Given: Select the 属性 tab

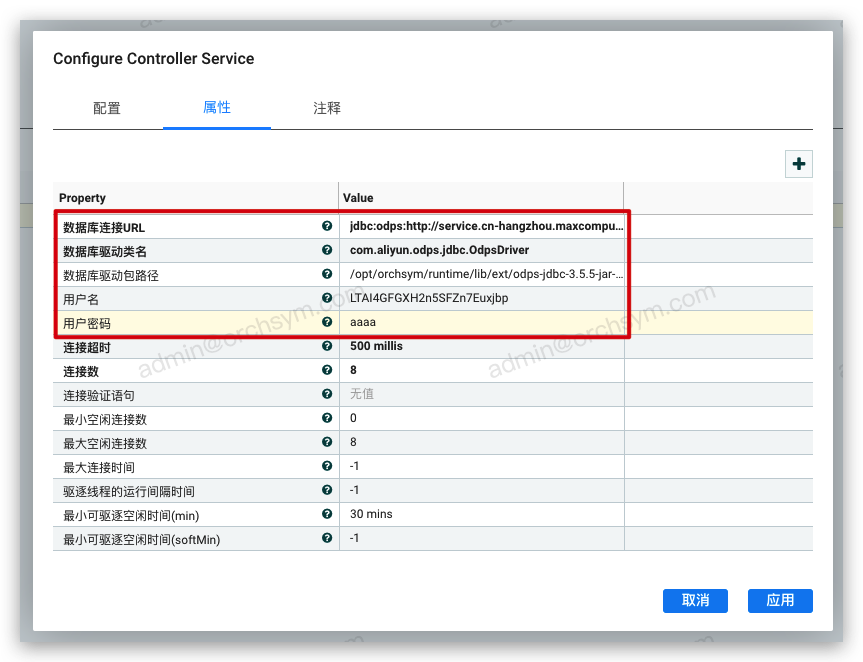Looking at the screenshot, I should coord(217,107).
